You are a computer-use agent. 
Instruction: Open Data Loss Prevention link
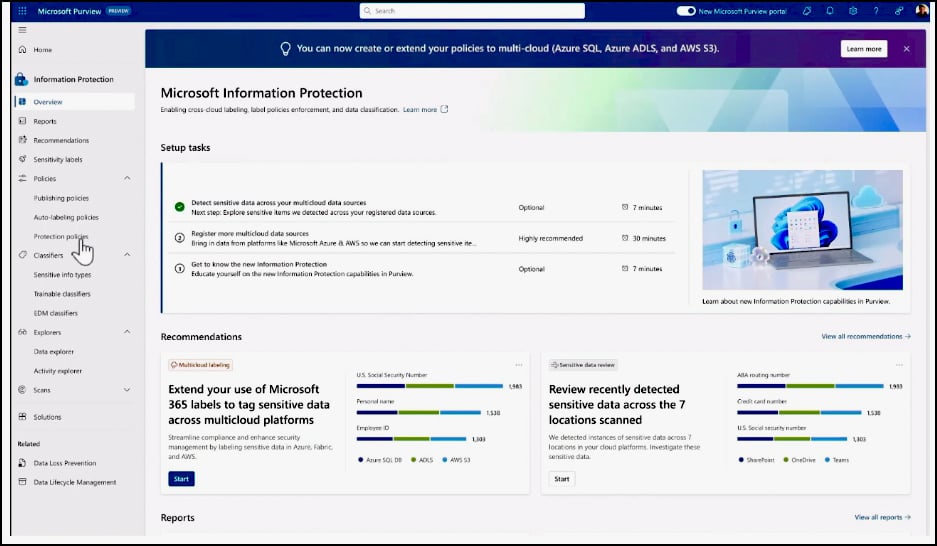tap(65, 463)
